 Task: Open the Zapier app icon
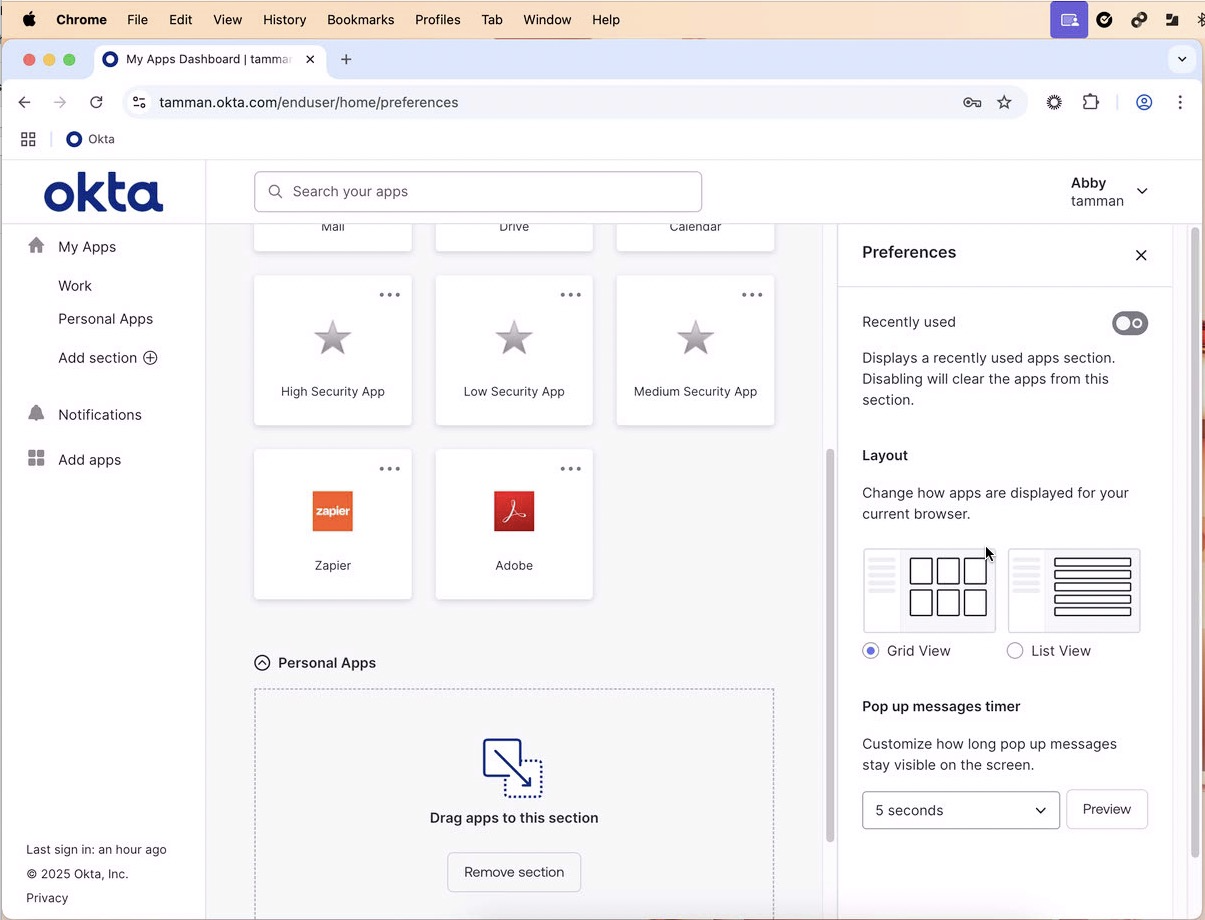(x=332, y=511)
